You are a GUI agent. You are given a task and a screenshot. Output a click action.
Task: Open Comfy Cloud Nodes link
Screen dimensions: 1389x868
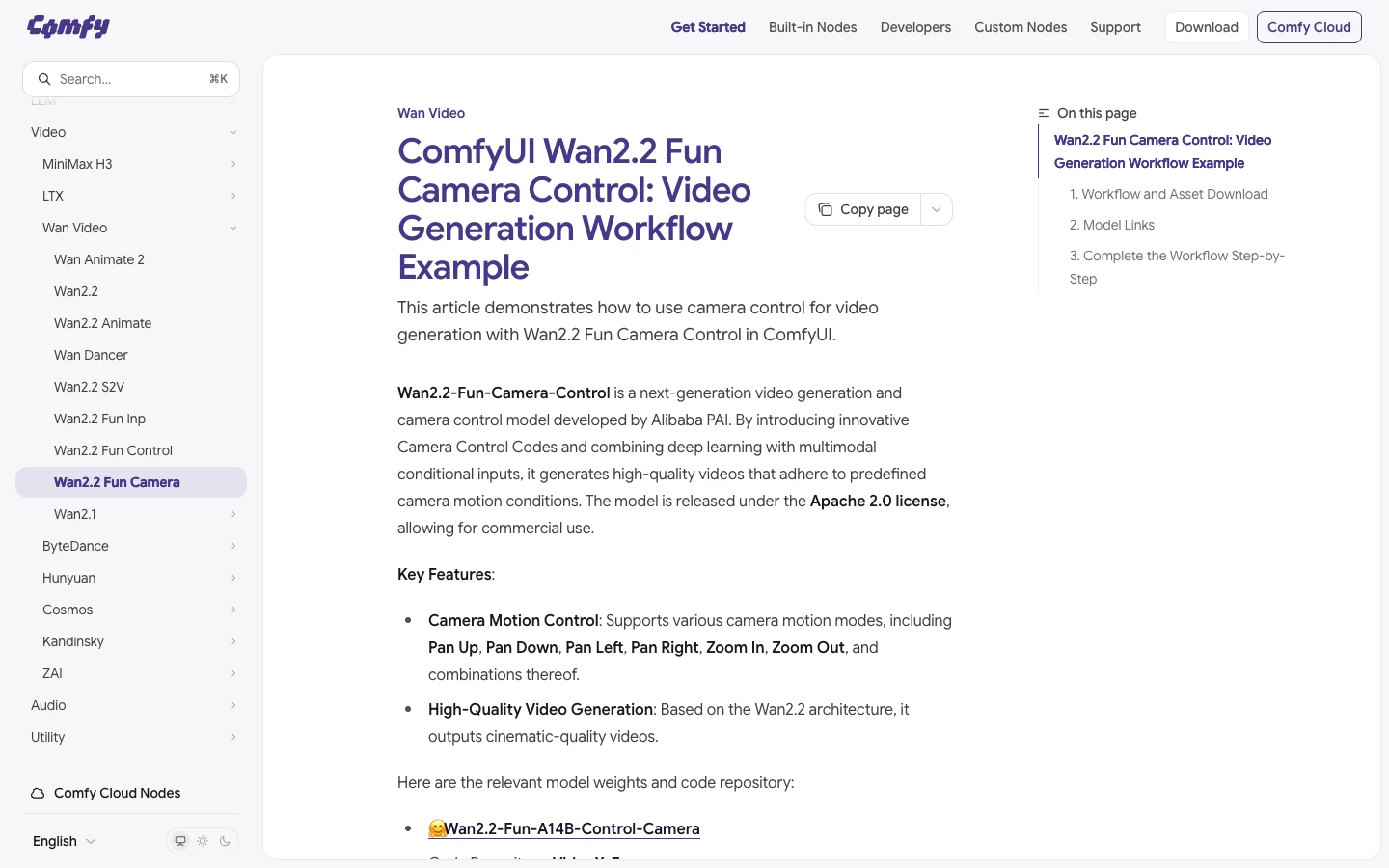[x=117, y=793]
